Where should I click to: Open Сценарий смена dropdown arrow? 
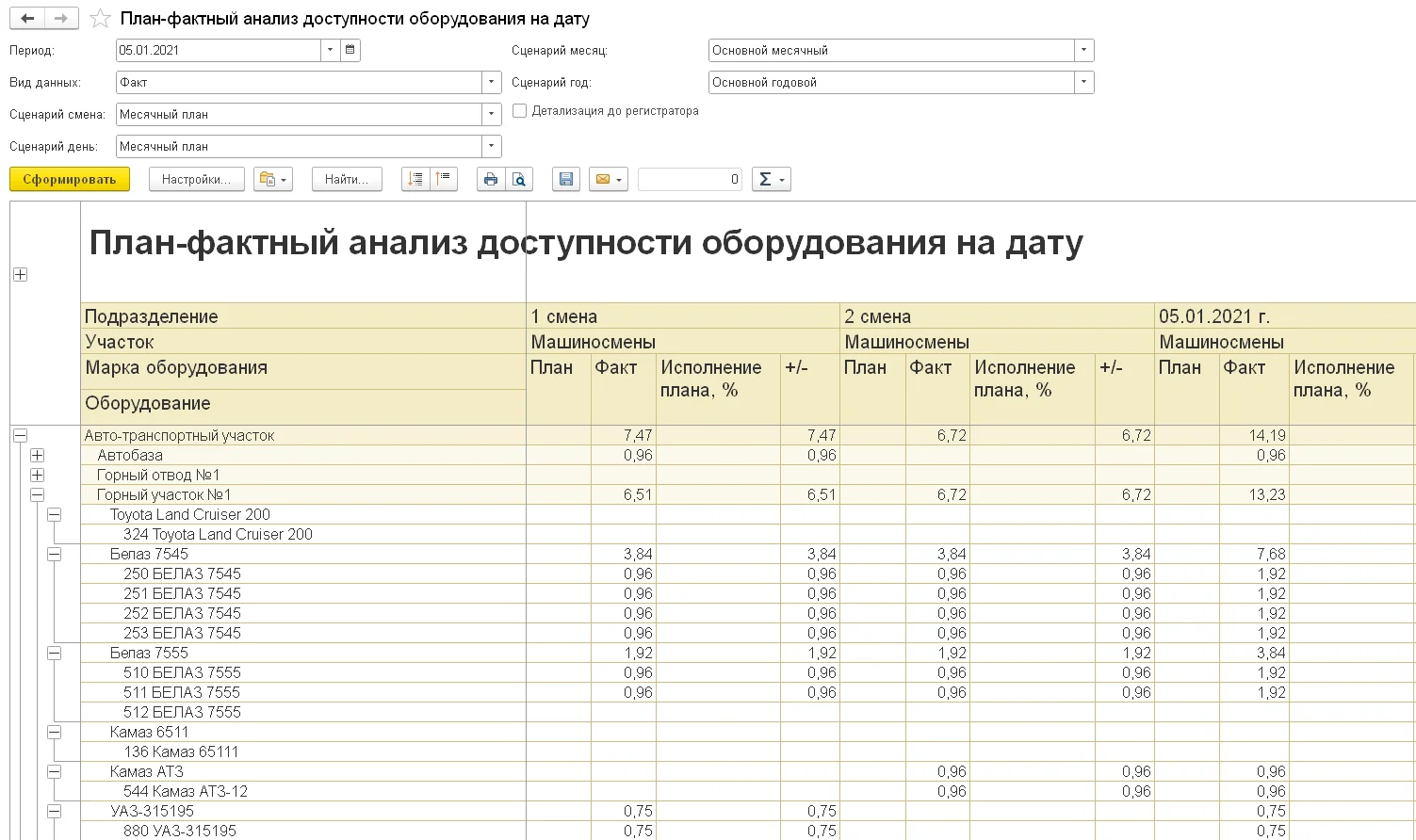[x=491, y=114]
